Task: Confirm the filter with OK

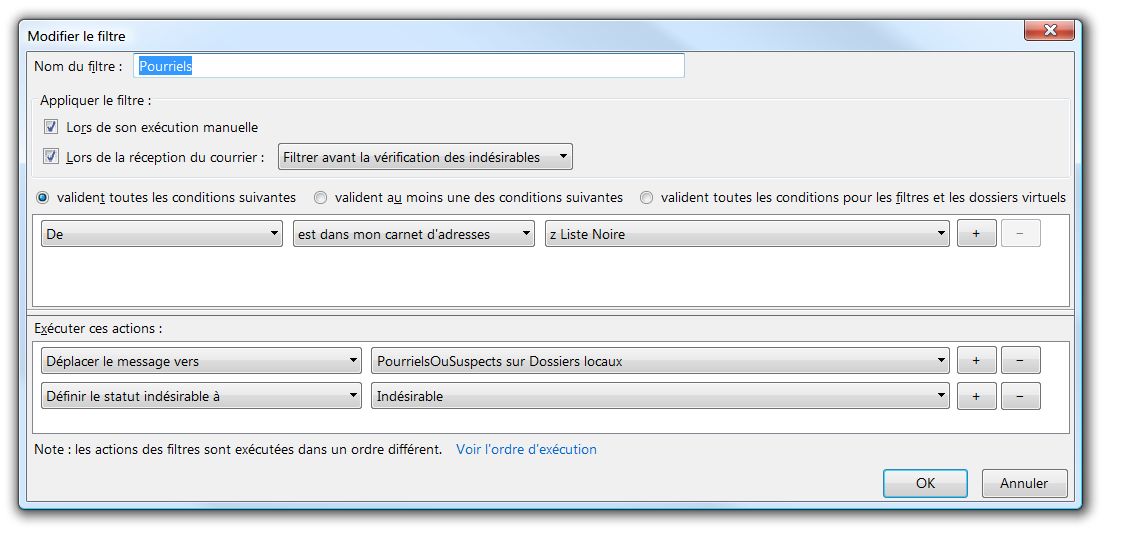Action: tap(925, 483)
